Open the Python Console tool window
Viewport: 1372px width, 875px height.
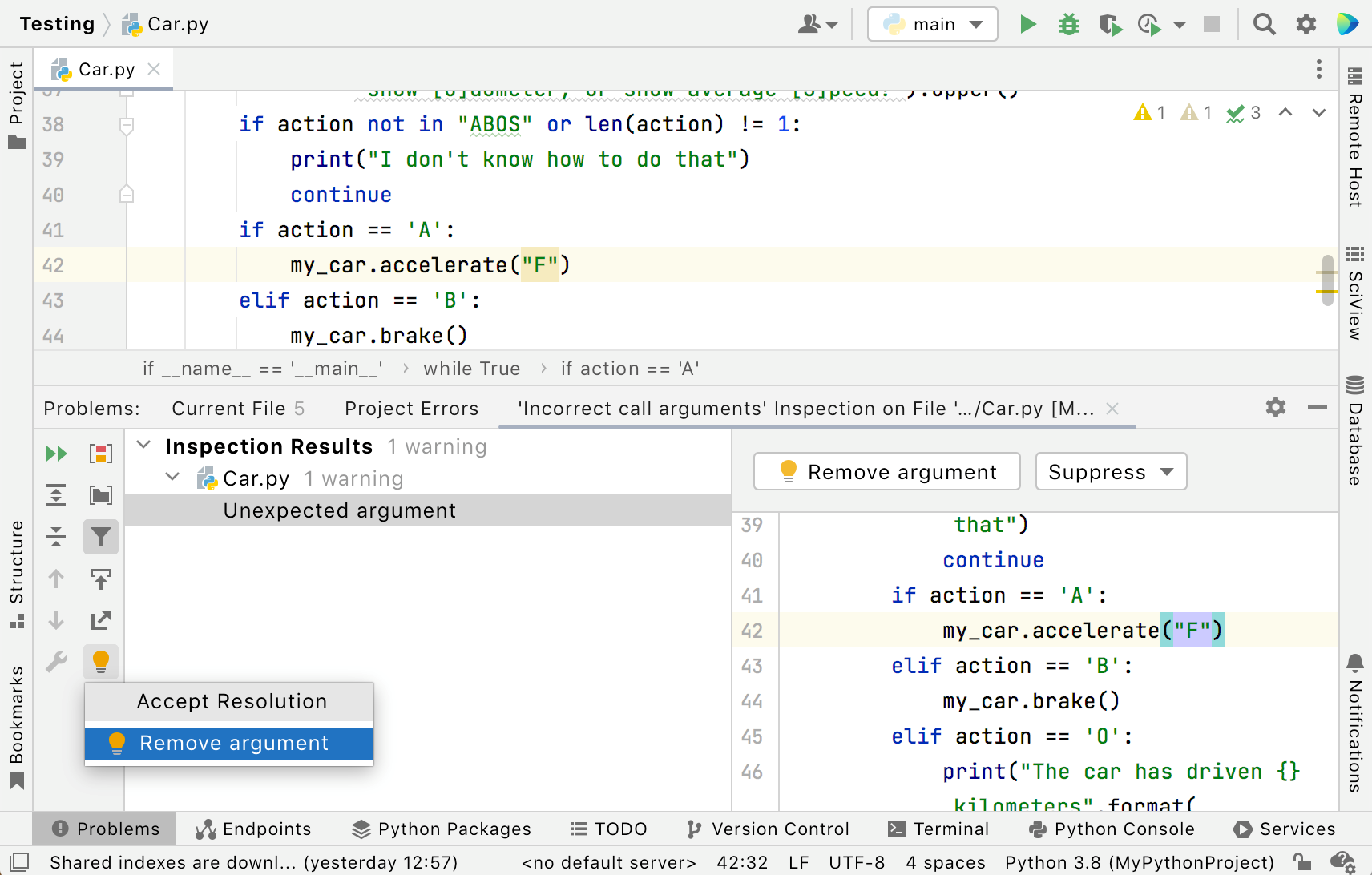(x=1112, y=829)
